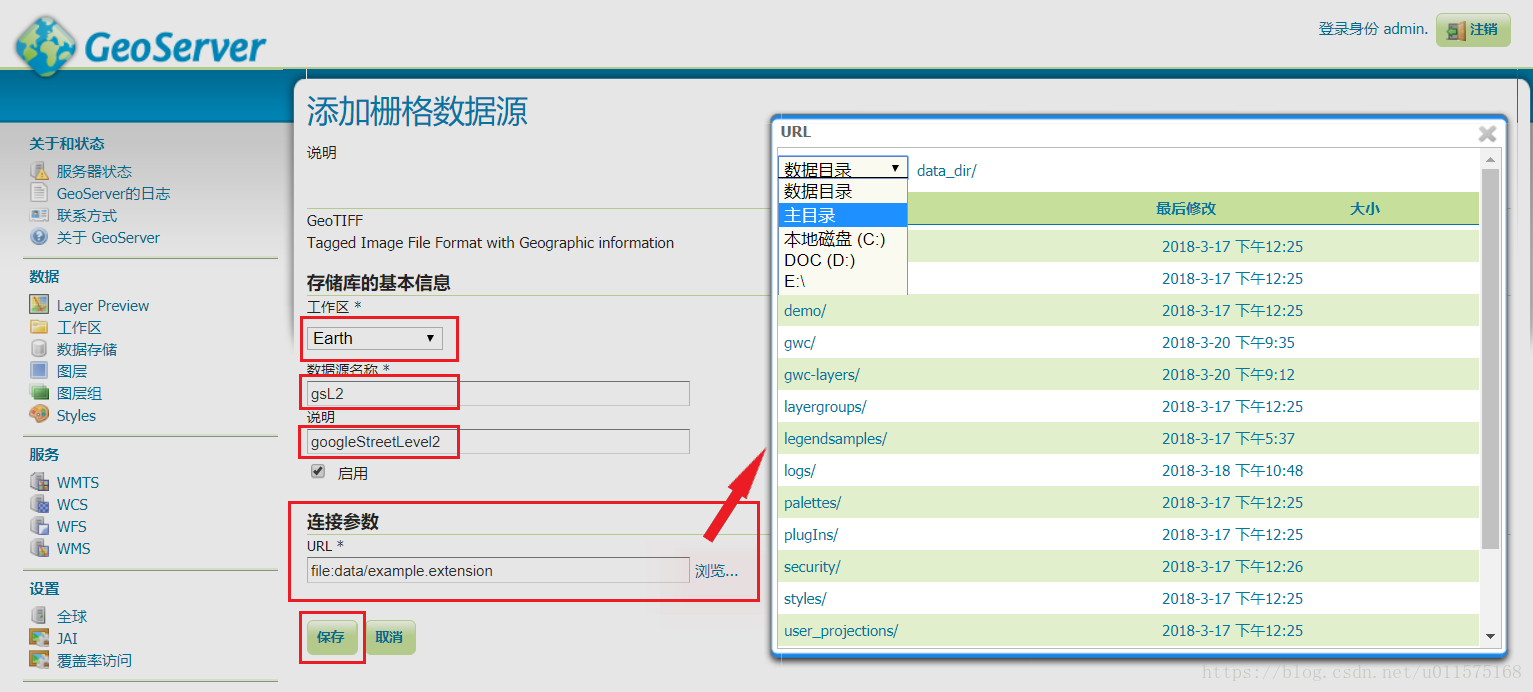Click the data stores cylinder icon
This screenshot has height=692, width=1533.
tap(39, 349)
